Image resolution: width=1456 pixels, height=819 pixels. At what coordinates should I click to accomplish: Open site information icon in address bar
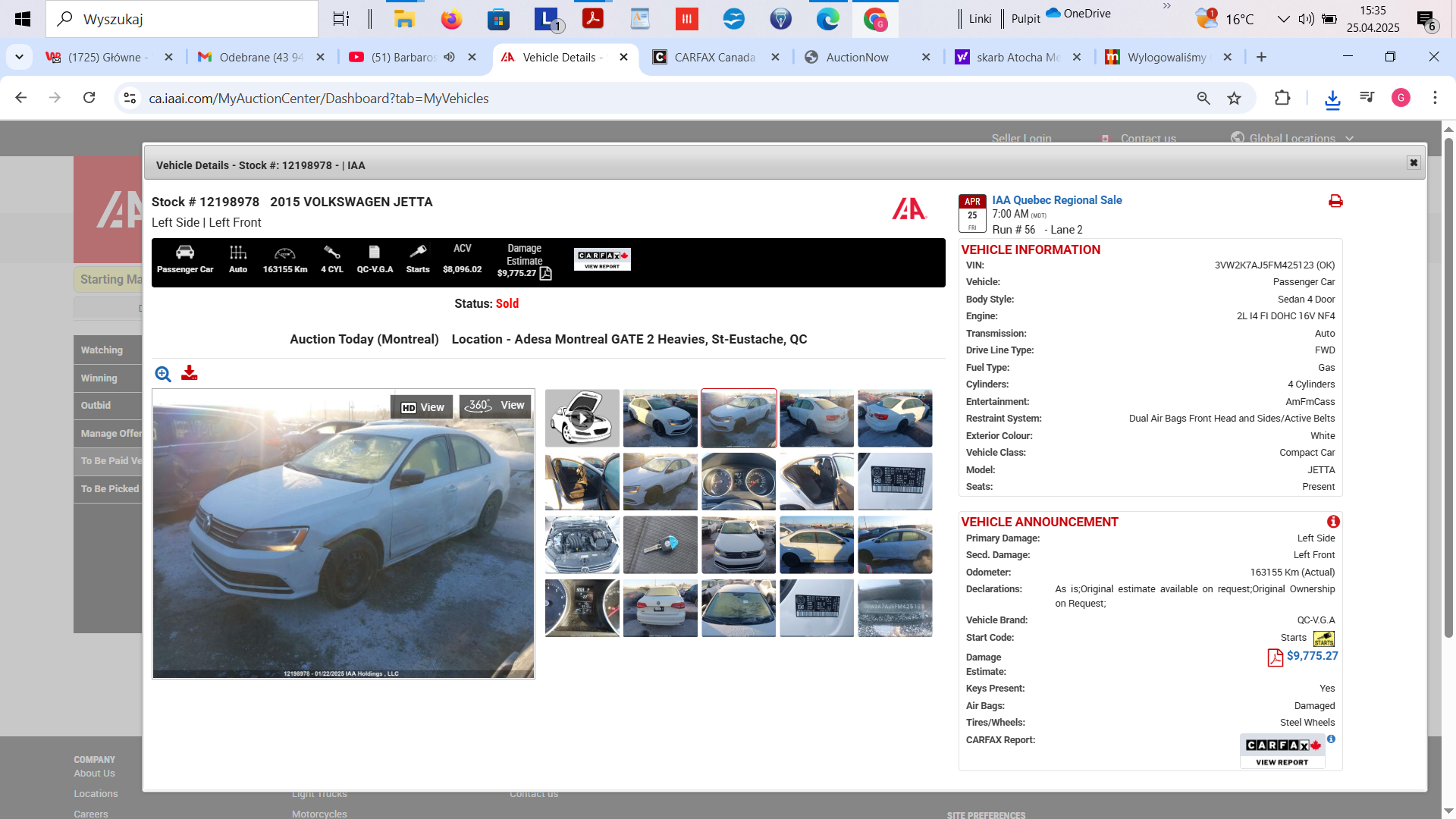point(130,98)
